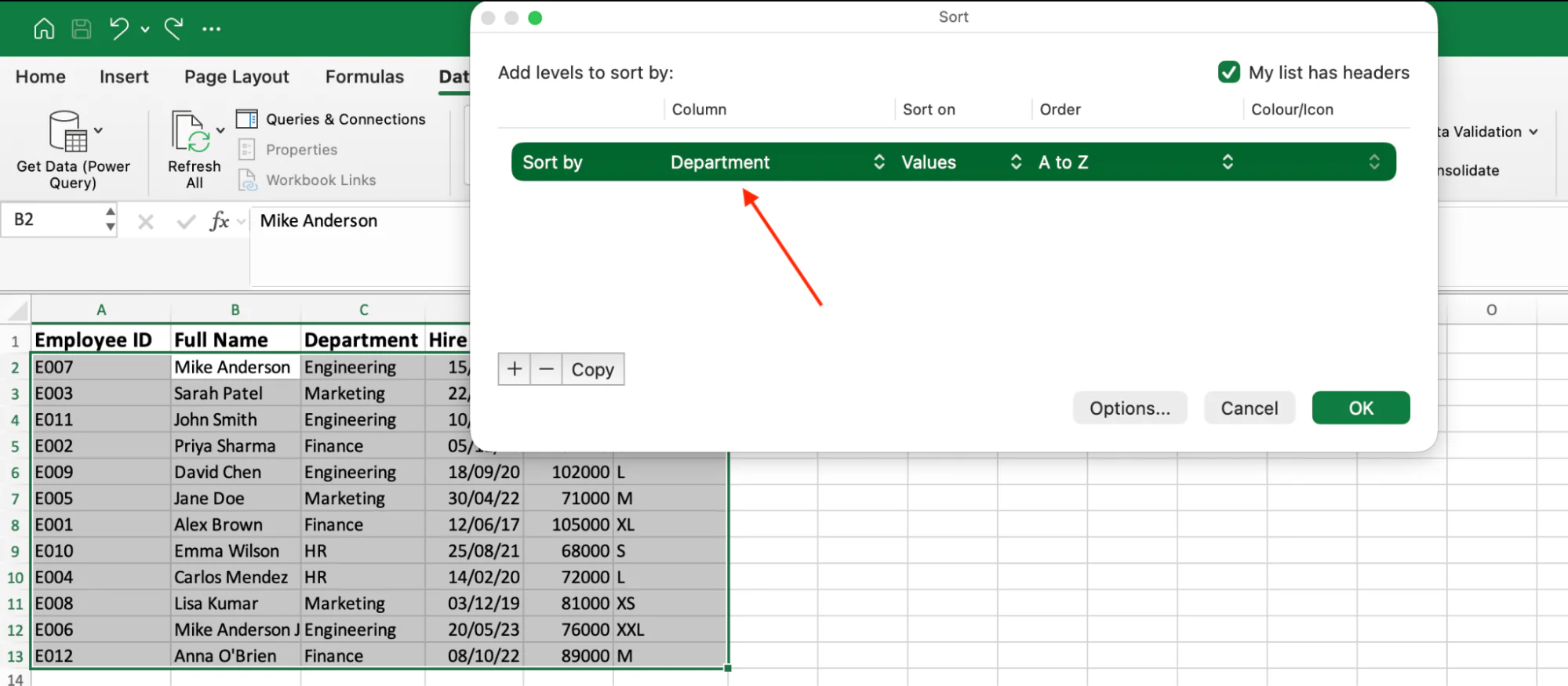Click the Workbook Links icon

click(x=247, y=180)
